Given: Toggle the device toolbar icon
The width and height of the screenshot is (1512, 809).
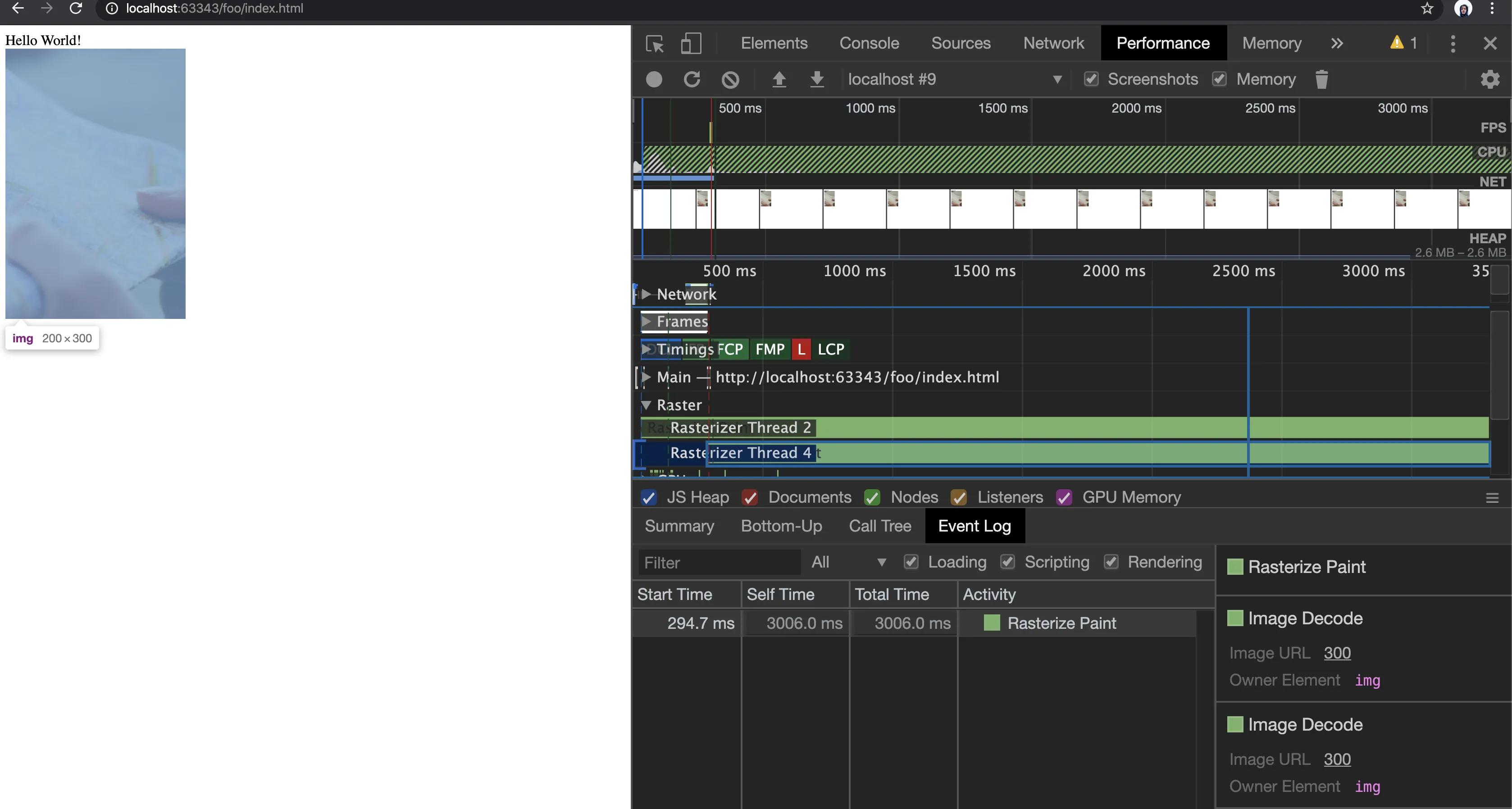Looking at the screenshot, I should 691,43.
